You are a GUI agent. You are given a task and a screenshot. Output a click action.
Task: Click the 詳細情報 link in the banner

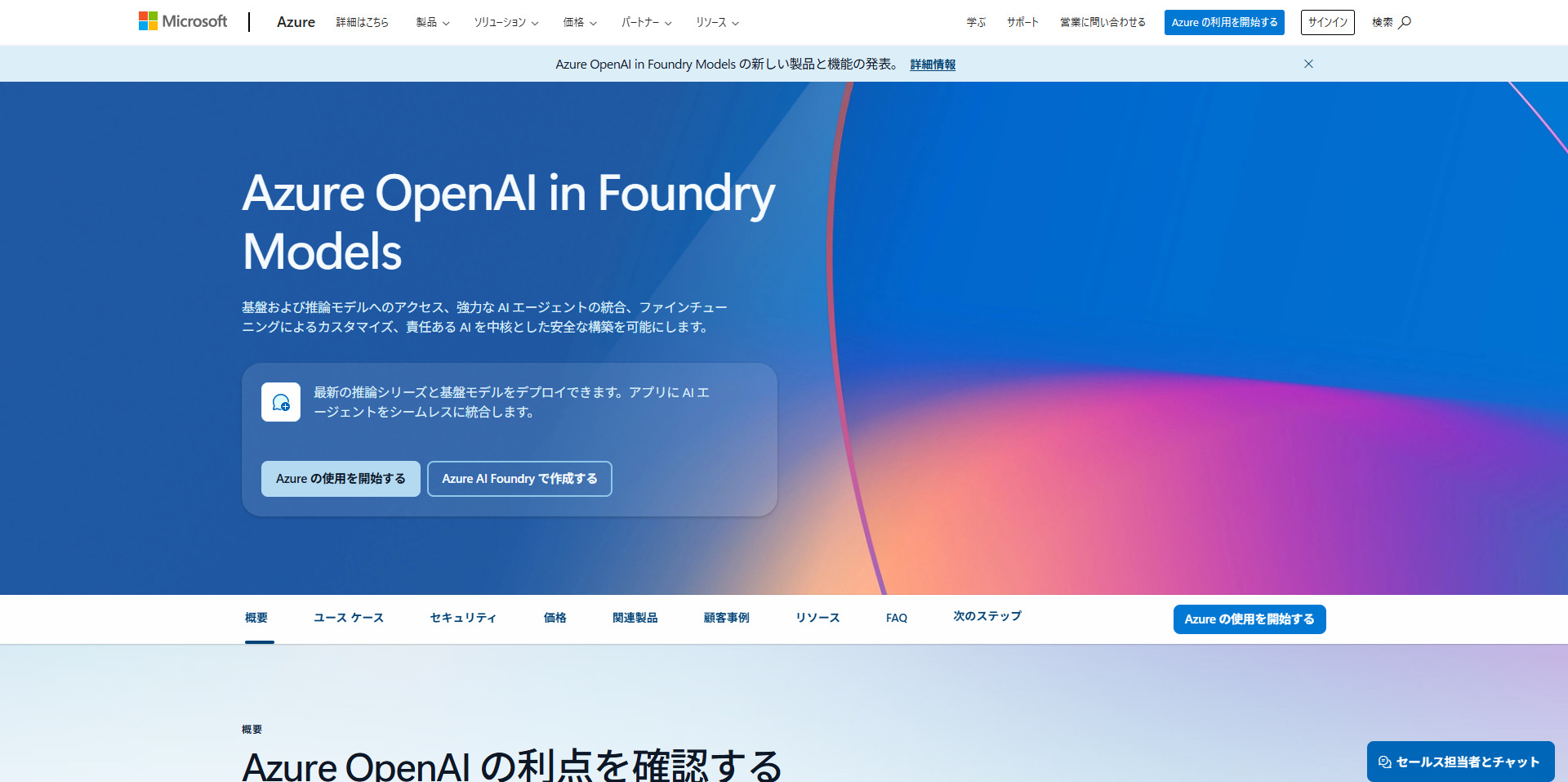click(x=932, y=64)
